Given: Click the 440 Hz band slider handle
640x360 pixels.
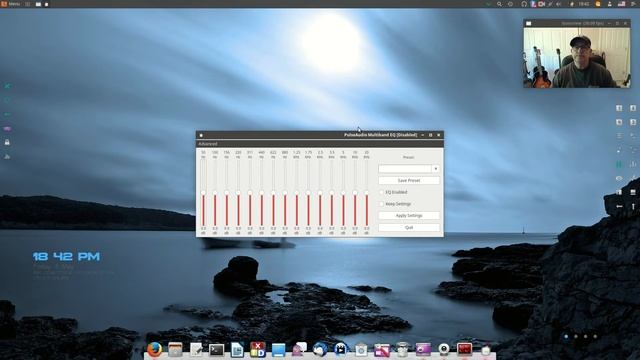Looking at the screenshot, I should click(262, 193).
